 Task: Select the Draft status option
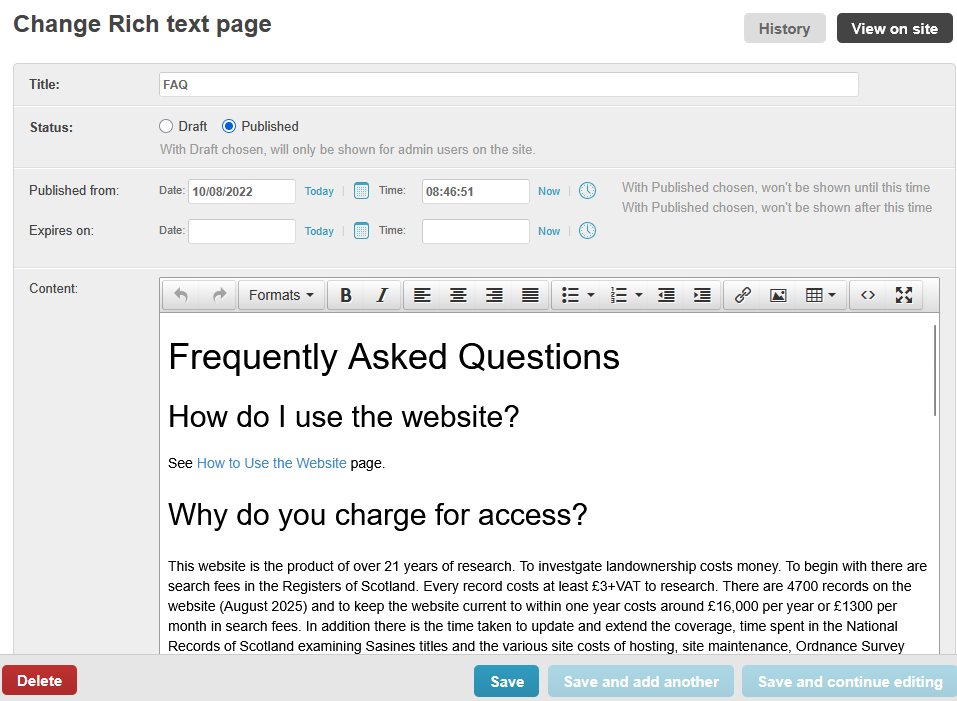click(x=167, y=127)
